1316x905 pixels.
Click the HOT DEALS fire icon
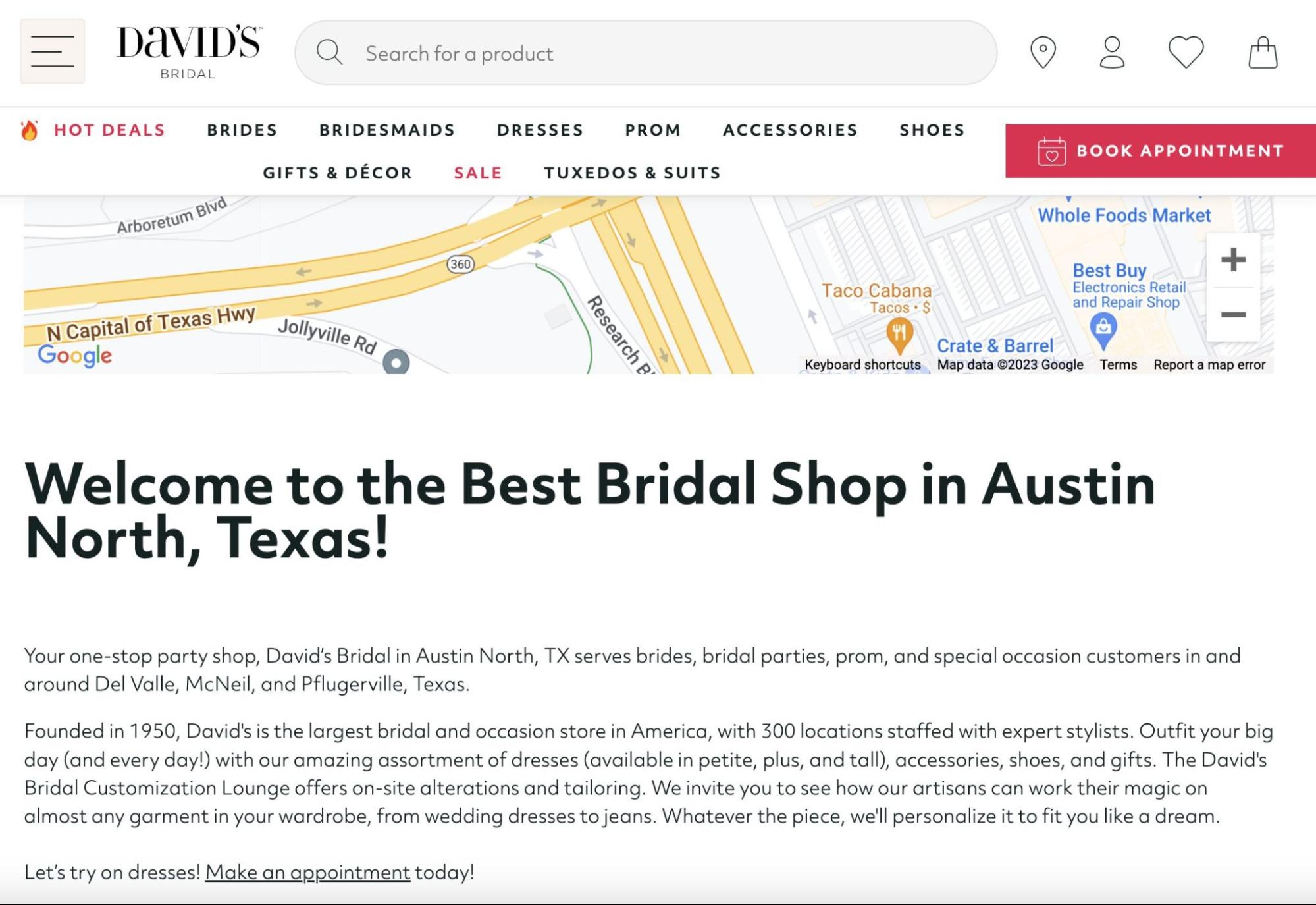[x=30, y=129]
